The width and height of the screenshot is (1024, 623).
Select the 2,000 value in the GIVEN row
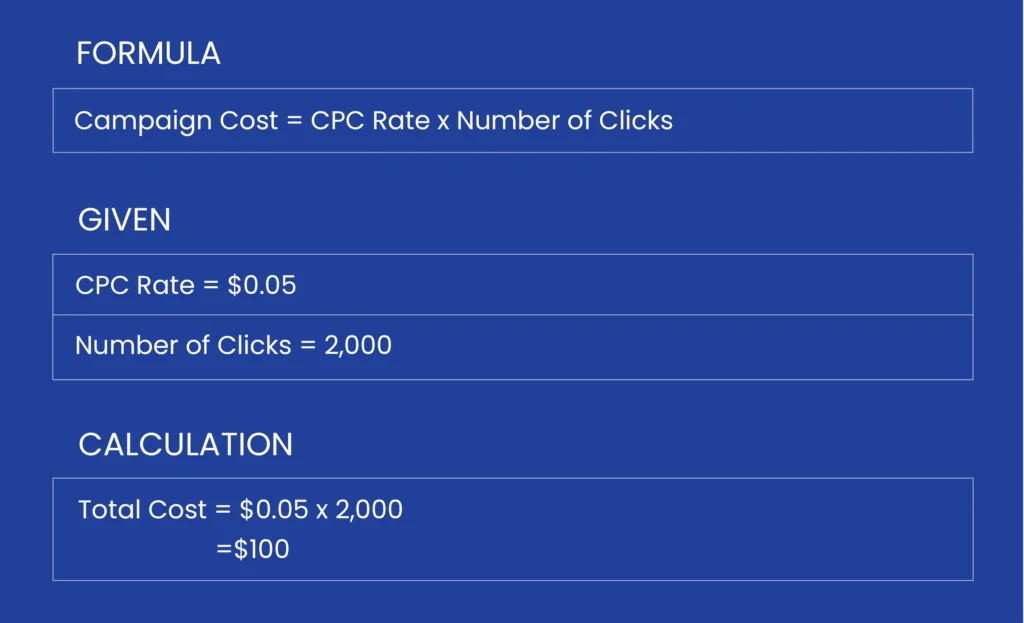357,346
